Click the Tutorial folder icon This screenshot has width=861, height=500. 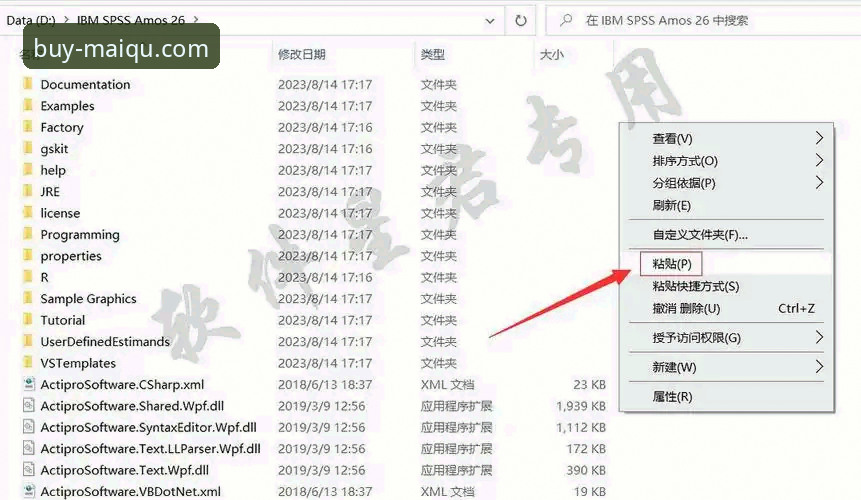(27, 319)
